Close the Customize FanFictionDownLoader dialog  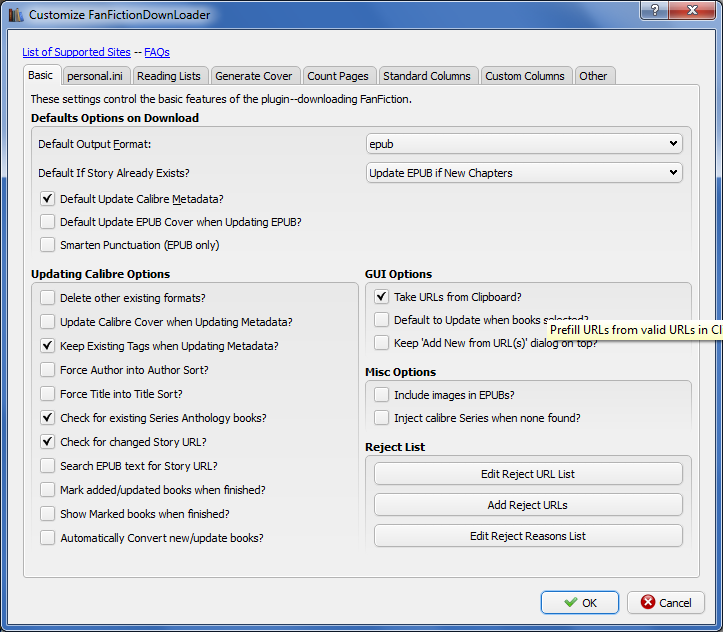click(692, 10)
